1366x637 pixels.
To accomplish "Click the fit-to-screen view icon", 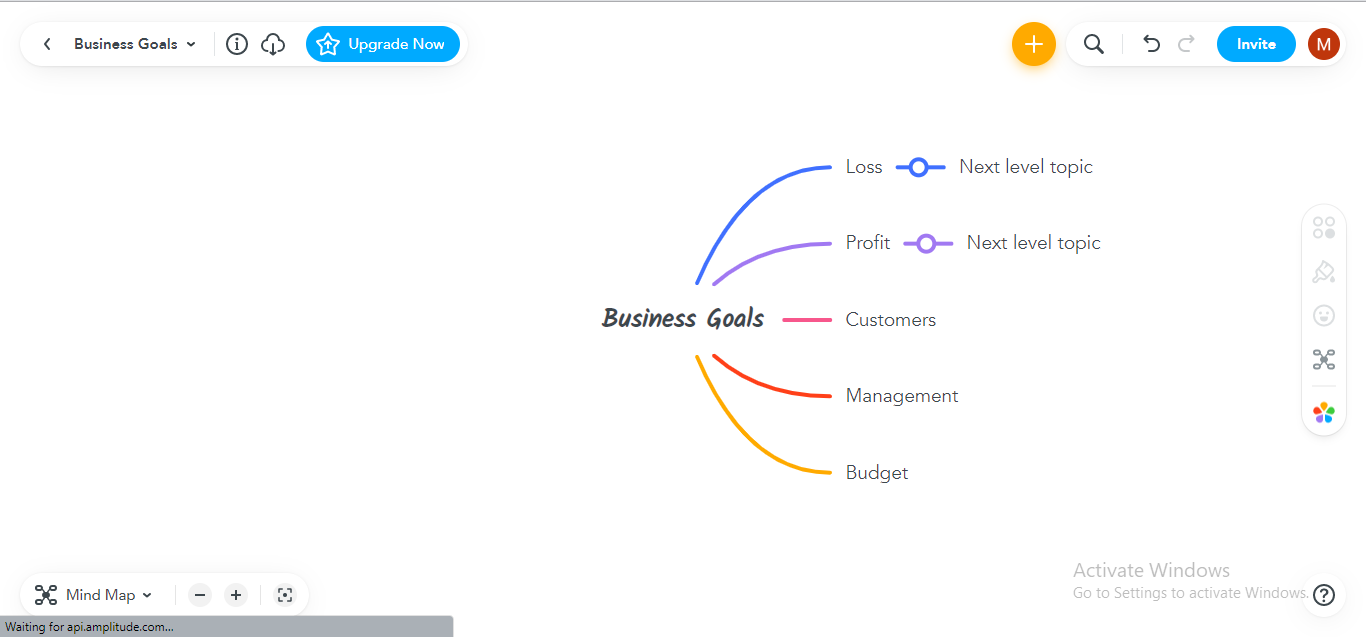I will [x=285, y=594].
